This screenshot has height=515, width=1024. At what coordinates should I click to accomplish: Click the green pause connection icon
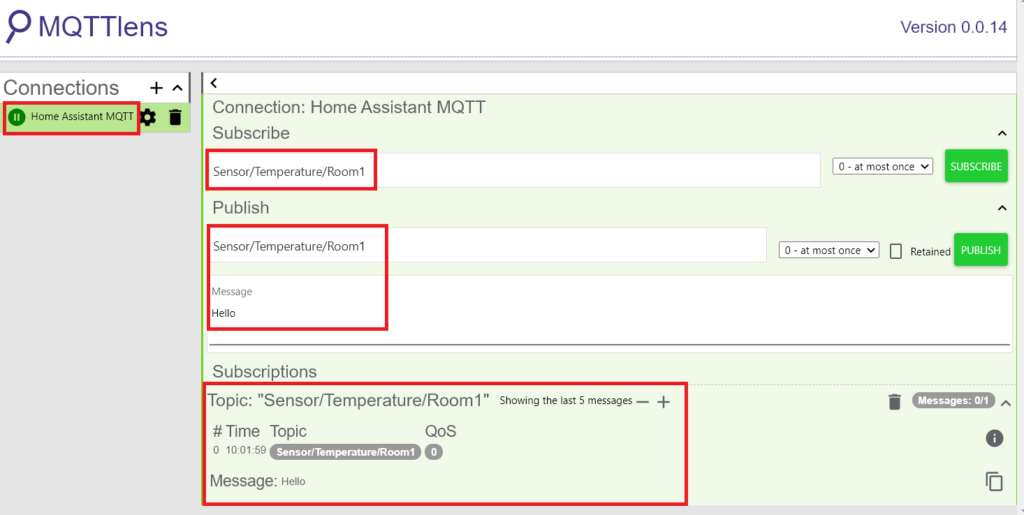coord(17,117)
